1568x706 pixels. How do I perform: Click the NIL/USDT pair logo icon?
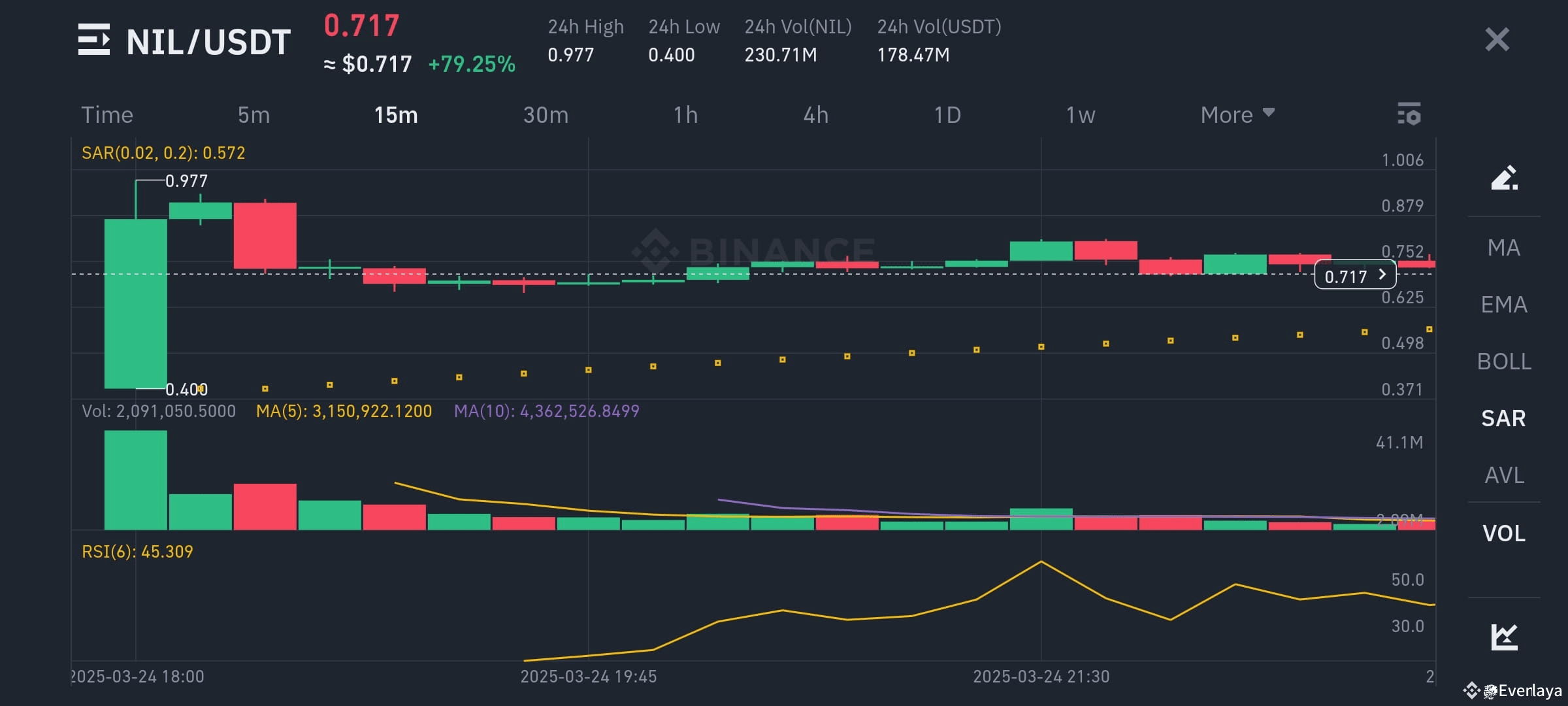93,41
